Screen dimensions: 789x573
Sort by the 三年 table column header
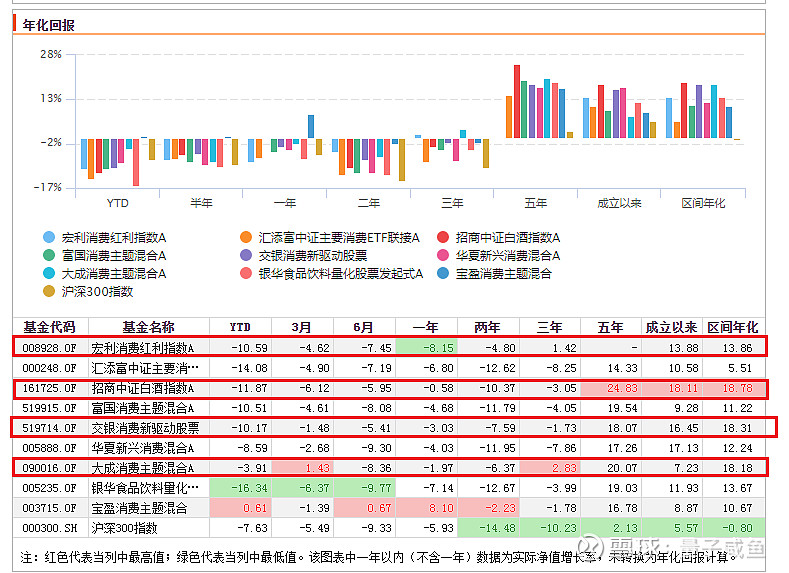[x=549, y=328]
